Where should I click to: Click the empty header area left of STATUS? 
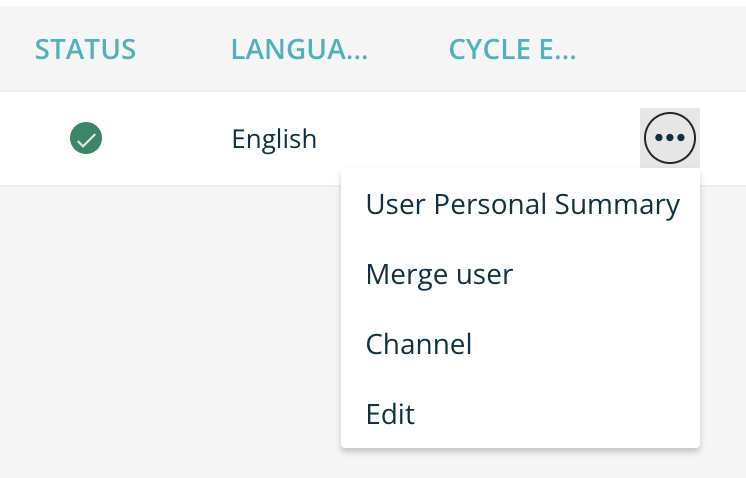click(15, 49)
